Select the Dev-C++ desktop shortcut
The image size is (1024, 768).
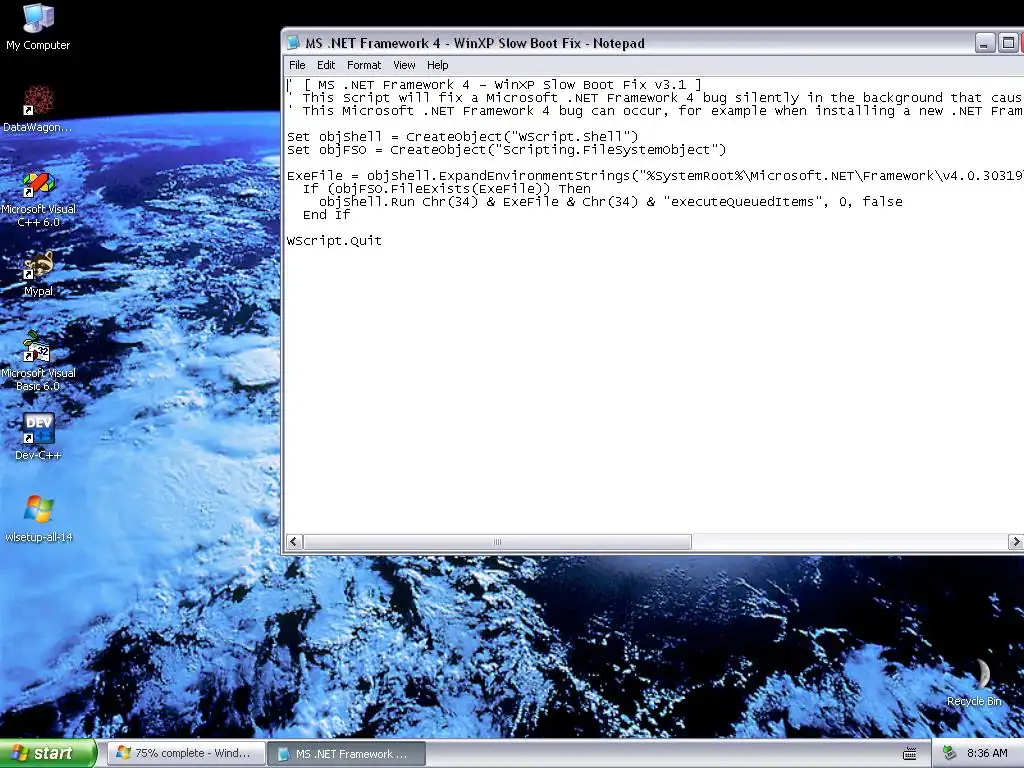pos(38,436)
